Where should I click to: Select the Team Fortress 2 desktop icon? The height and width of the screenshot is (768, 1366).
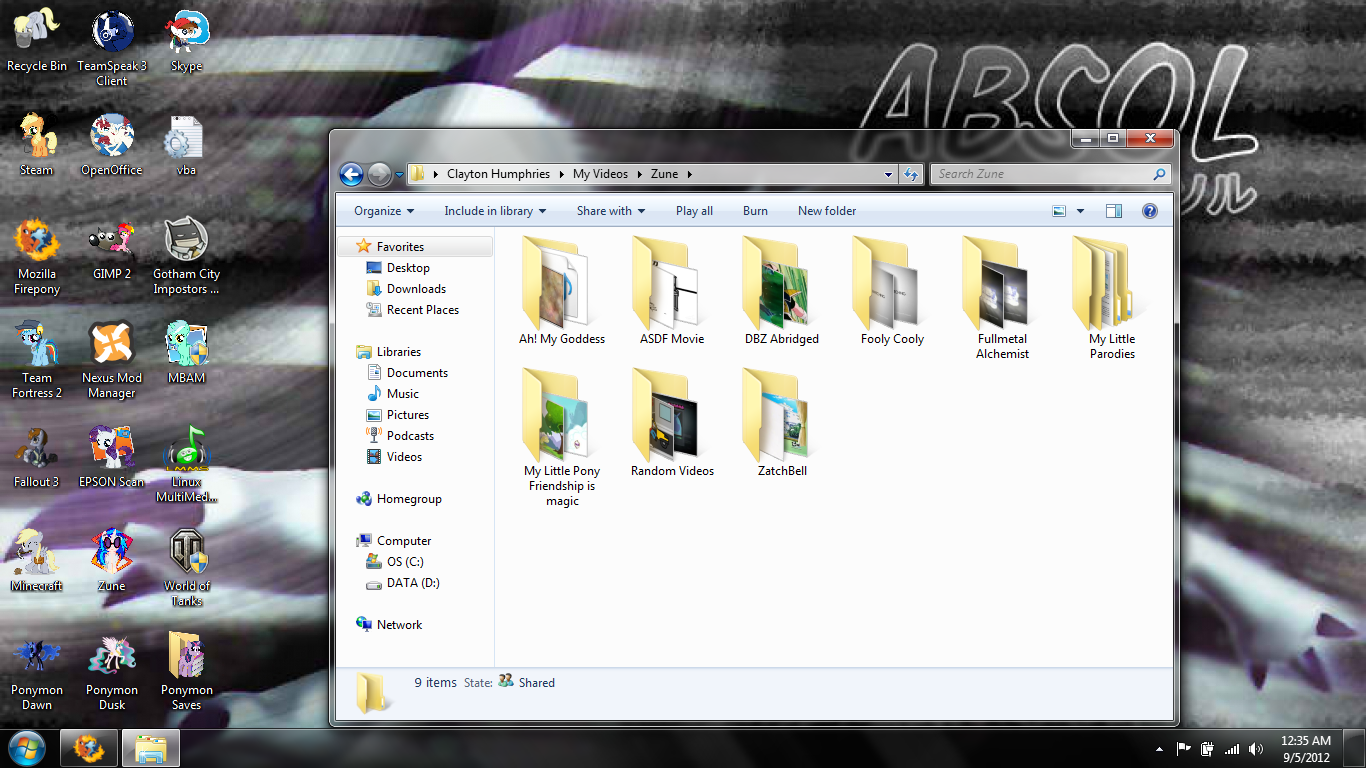(37, 360)
